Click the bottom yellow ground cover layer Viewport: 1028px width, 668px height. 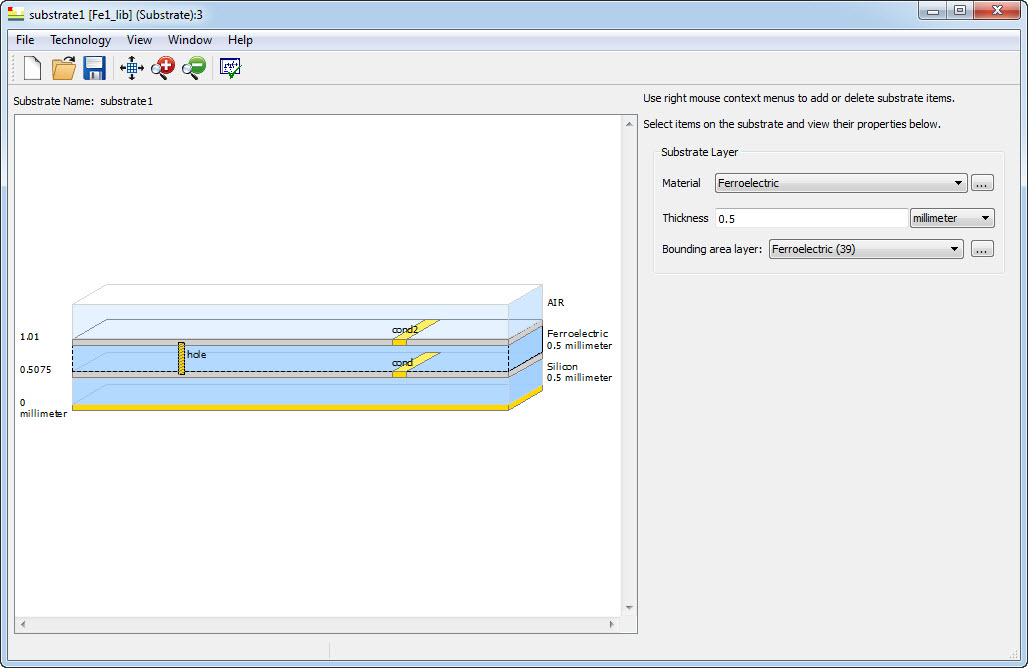tap(290, 408)
